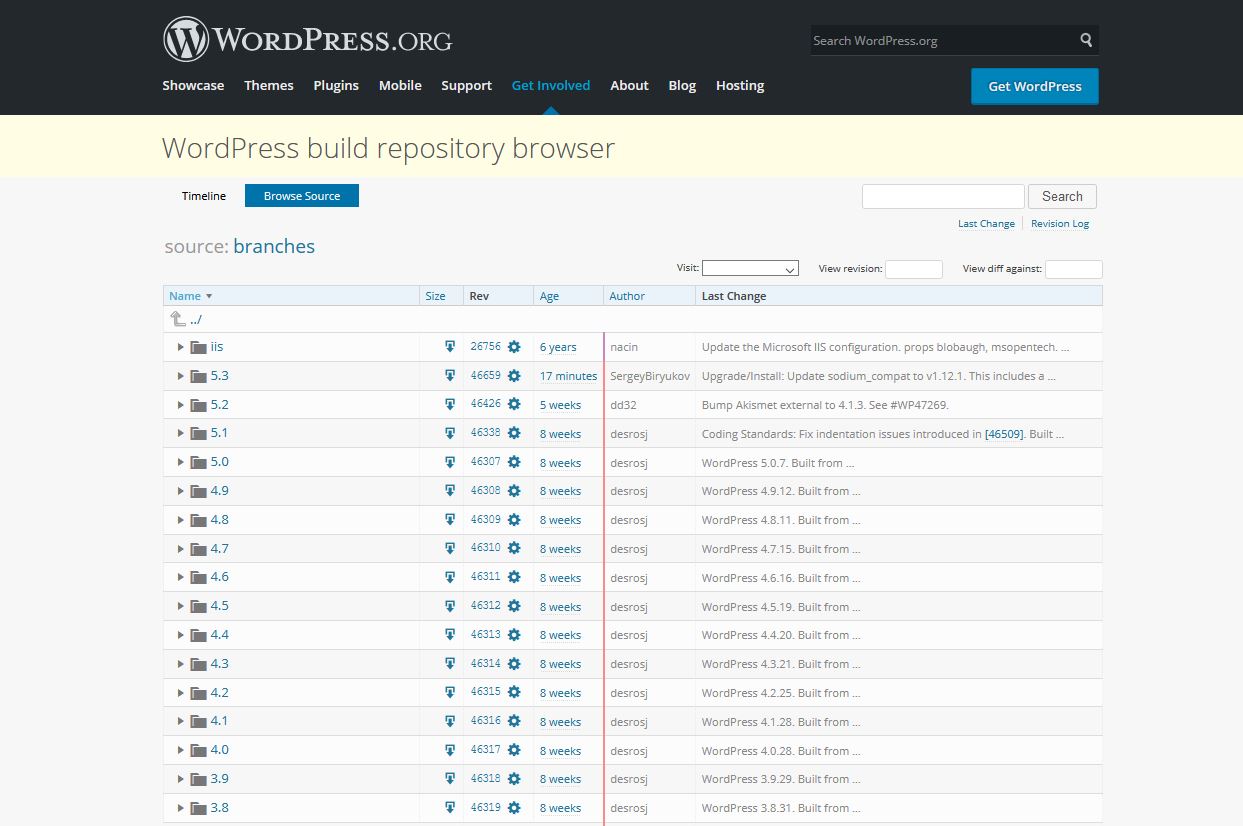Download the 5.0 branch archive
Screen dimensions: 1243x826
tap(450, 463)
